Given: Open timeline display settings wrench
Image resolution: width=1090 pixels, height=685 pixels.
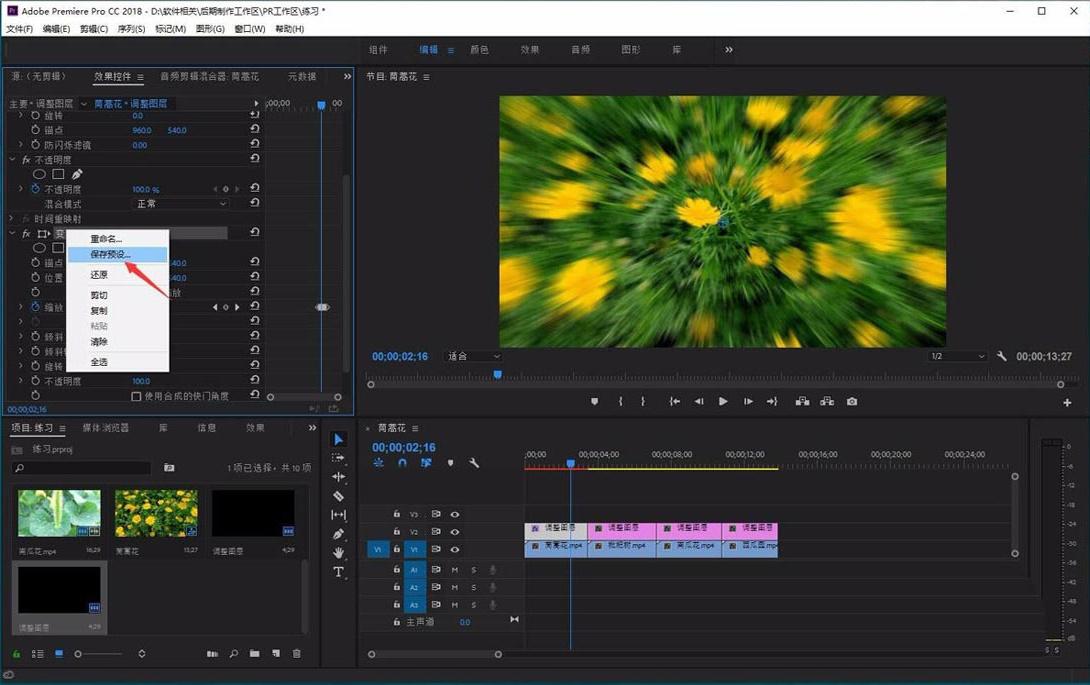Looking at the screenshot, I should (474, 463).
